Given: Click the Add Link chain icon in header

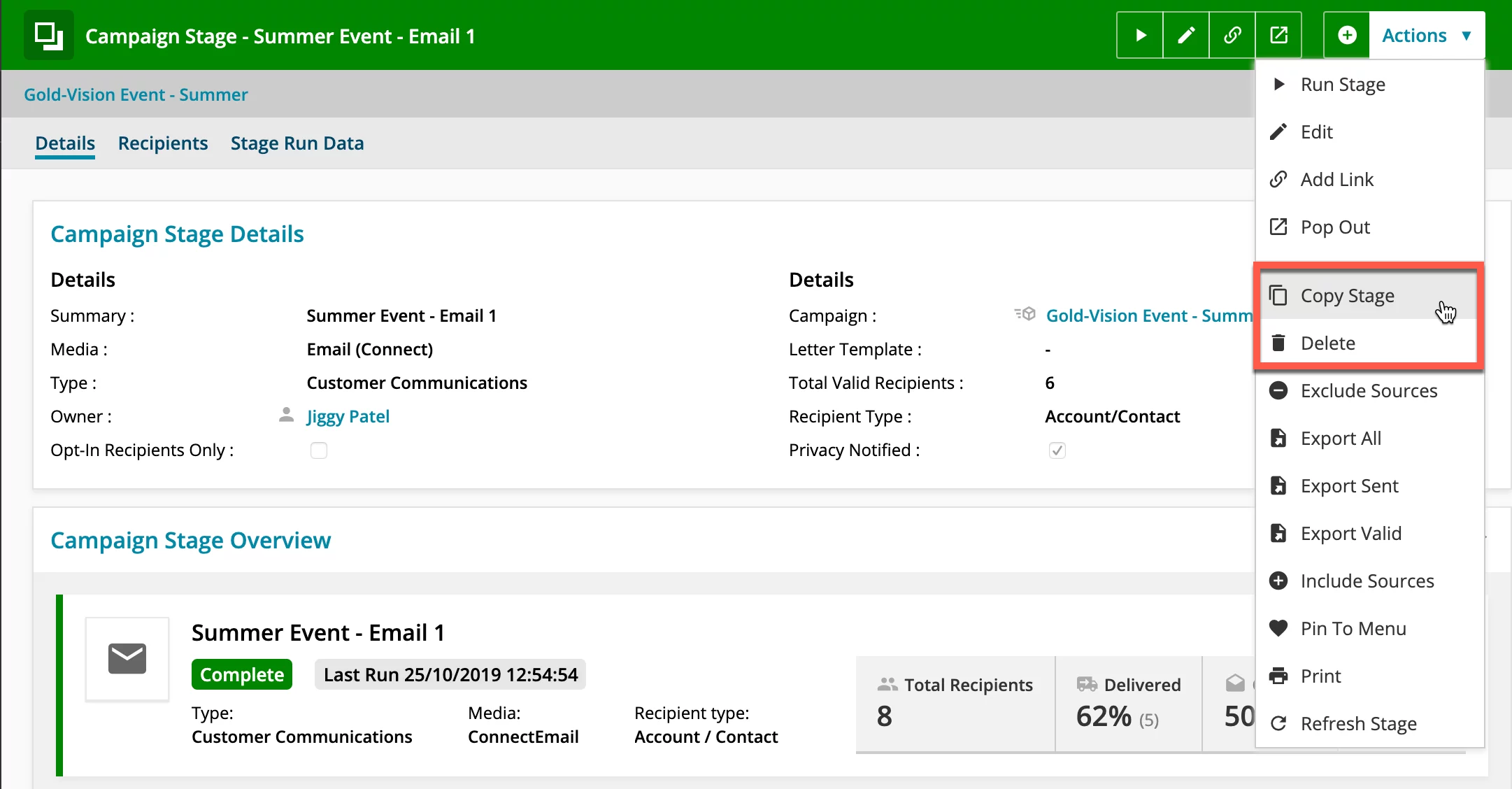Looking at the screenshot, I should tap(1232, 35).
